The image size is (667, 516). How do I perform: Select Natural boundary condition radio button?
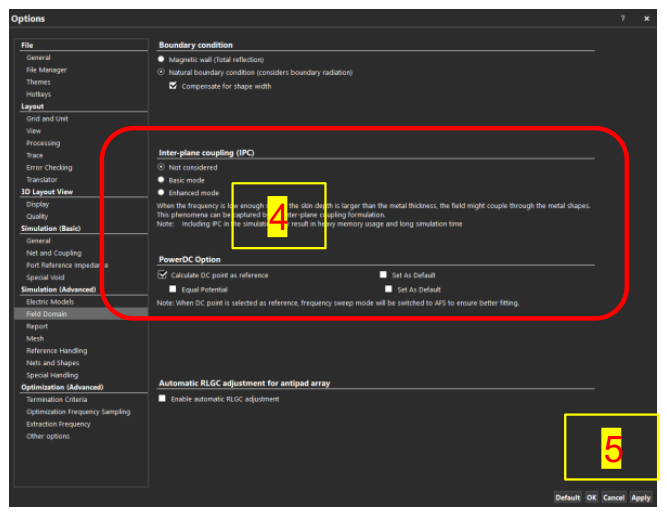click(x=161, y=72)
